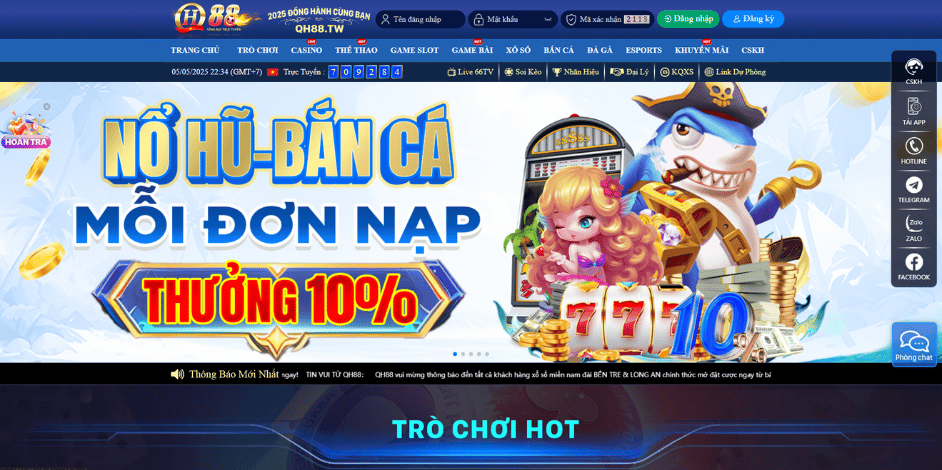This screenshot has width=942, height=470.
Task: Go to the Khuyến Mãi menu
Action: [x=701, y=50]
